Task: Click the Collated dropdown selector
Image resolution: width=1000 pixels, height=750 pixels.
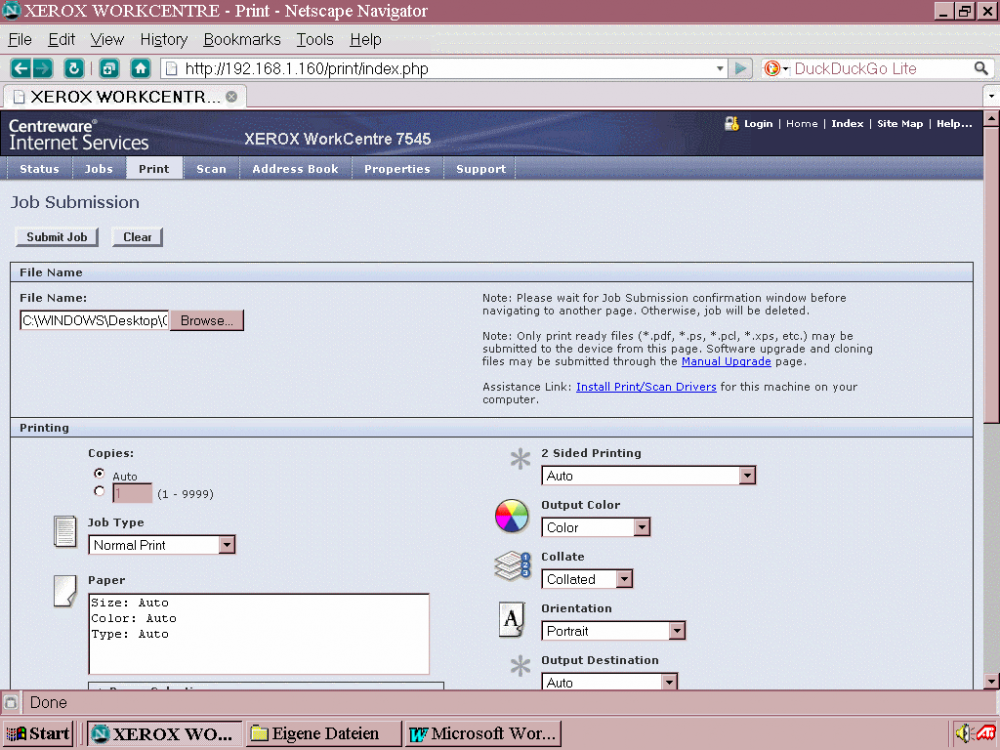Action: coord(626,579)
